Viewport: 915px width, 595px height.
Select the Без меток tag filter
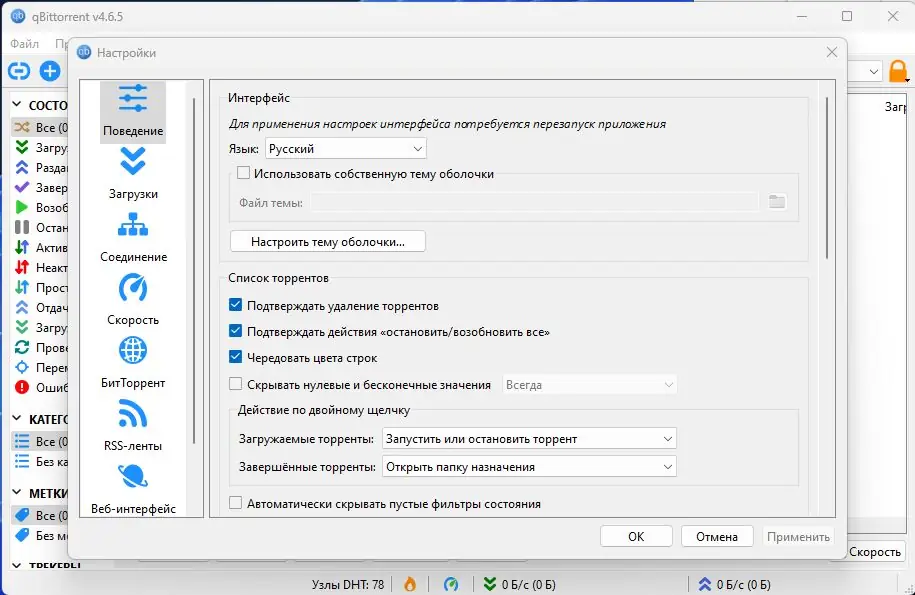coord(41,535)
